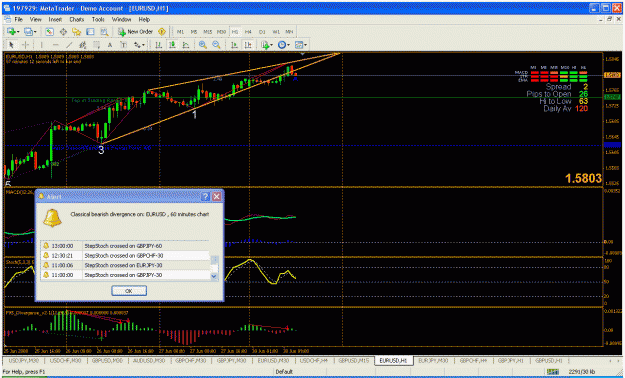Open the Charts menu
Viewport: 625px width, 378px height.
click(x=77, y=19)
